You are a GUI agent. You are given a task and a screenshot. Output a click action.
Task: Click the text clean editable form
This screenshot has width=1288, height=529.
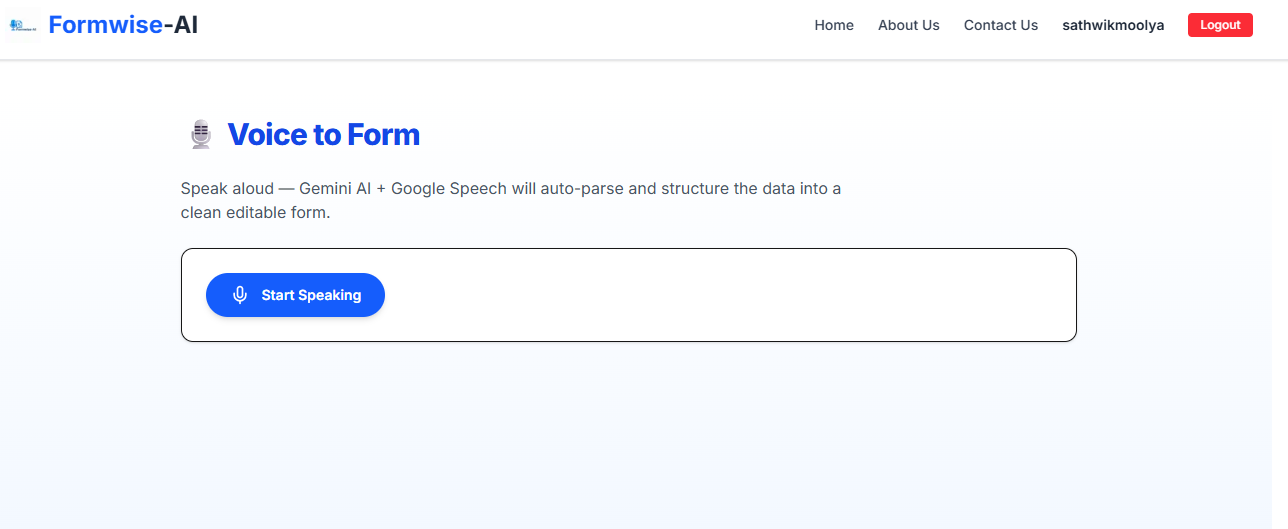coord(255,212)
